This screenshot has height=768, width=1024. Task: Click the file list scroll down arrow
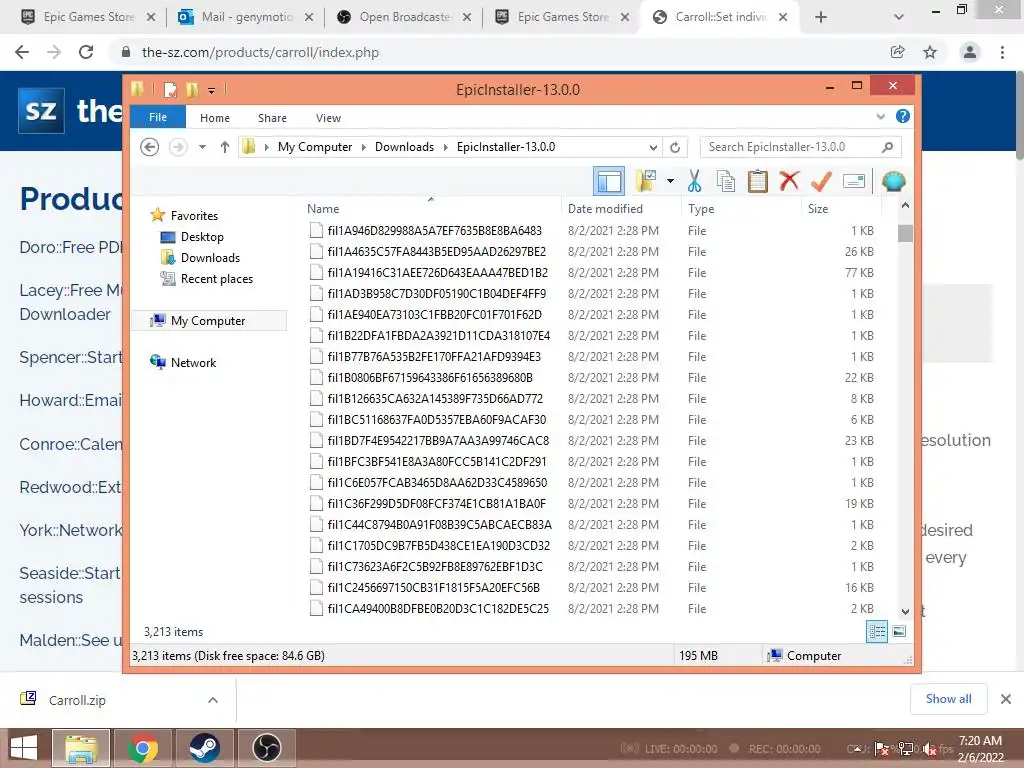pos(905,612)
